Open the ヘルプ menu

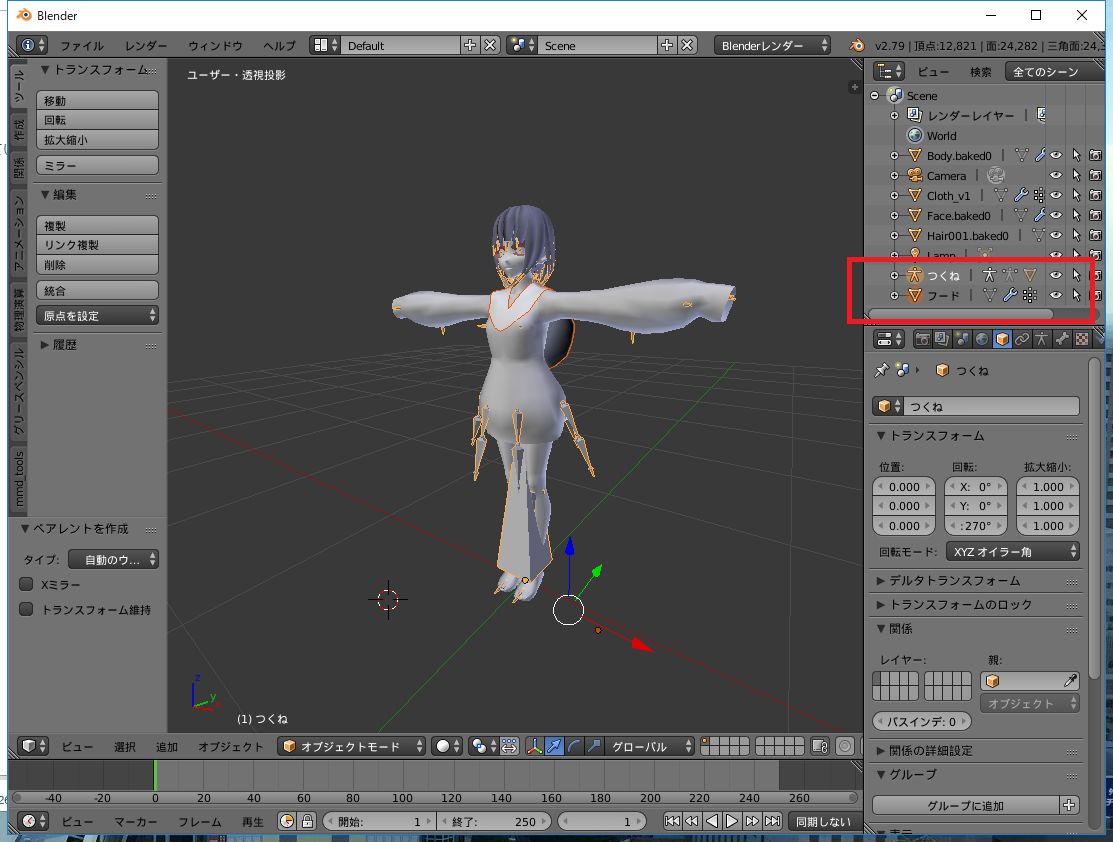(279, 45)
